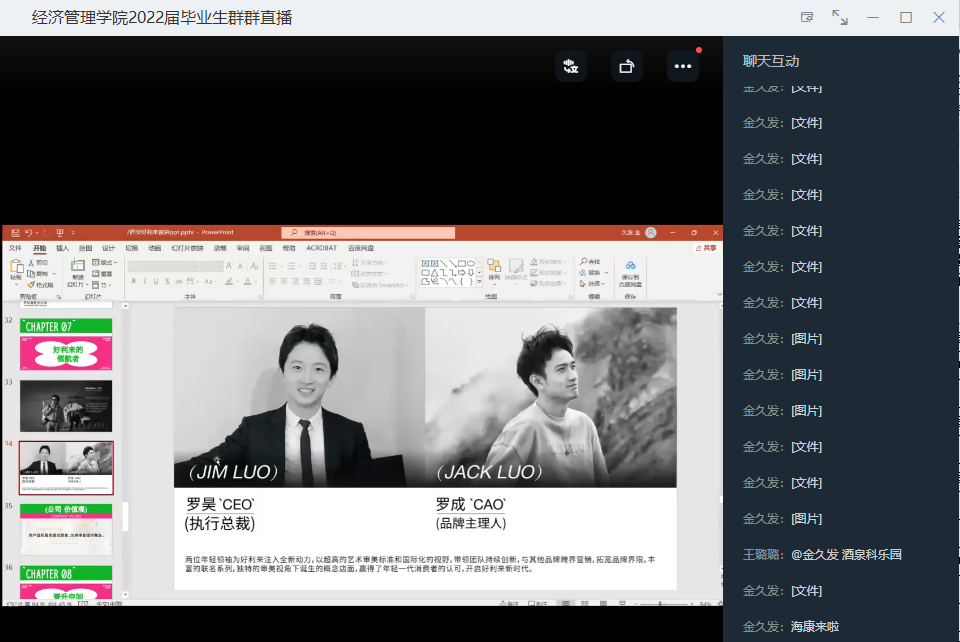The width and height of the screenshot is (960, 642).
Task: Open the Arrange dropdown in the ribbon
Action: point(494,270)
